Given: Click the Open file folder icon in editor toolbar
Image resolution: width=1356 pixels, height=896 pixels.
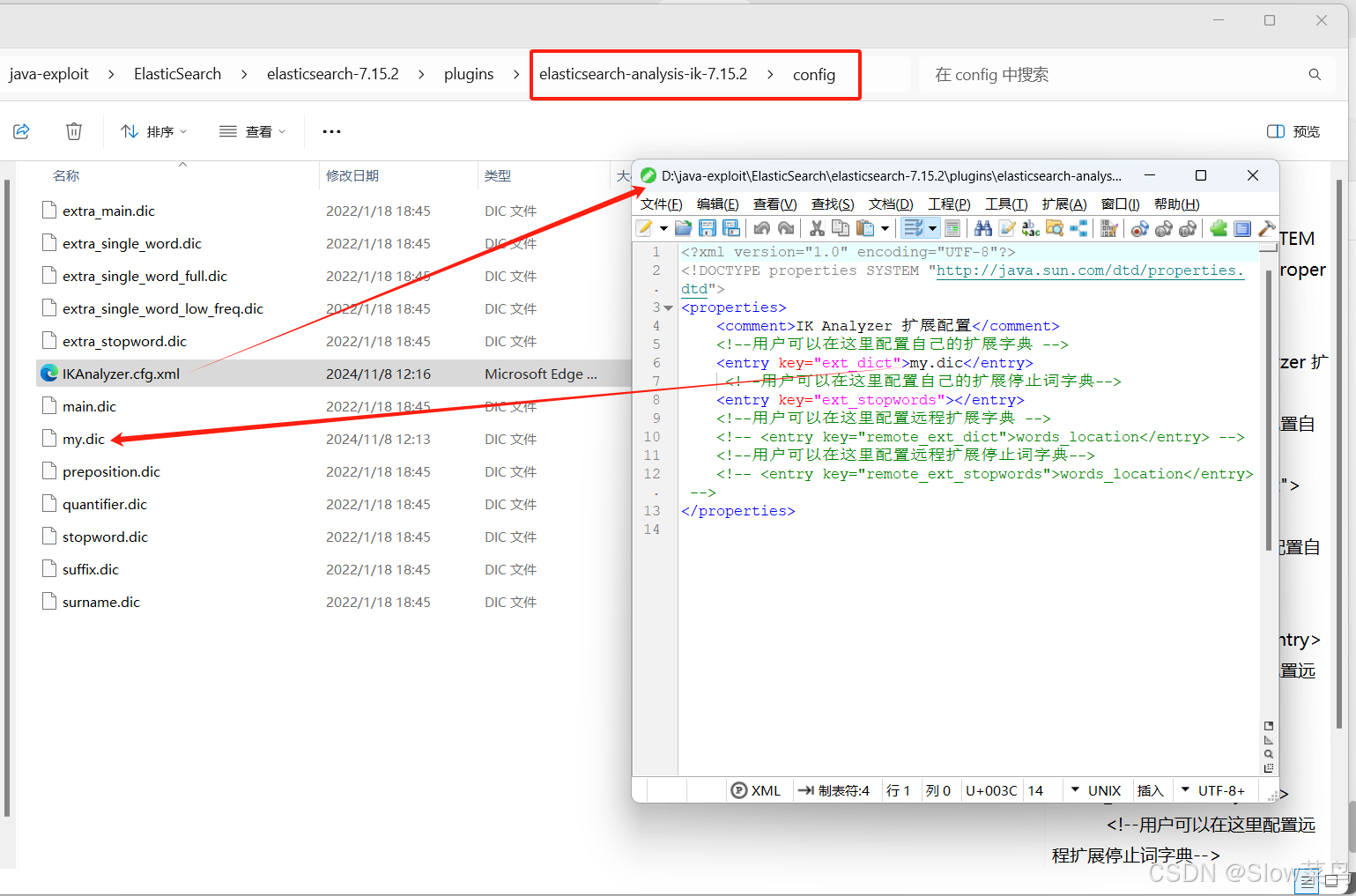Looking at the screenshot, I should [x=683, y=229].
